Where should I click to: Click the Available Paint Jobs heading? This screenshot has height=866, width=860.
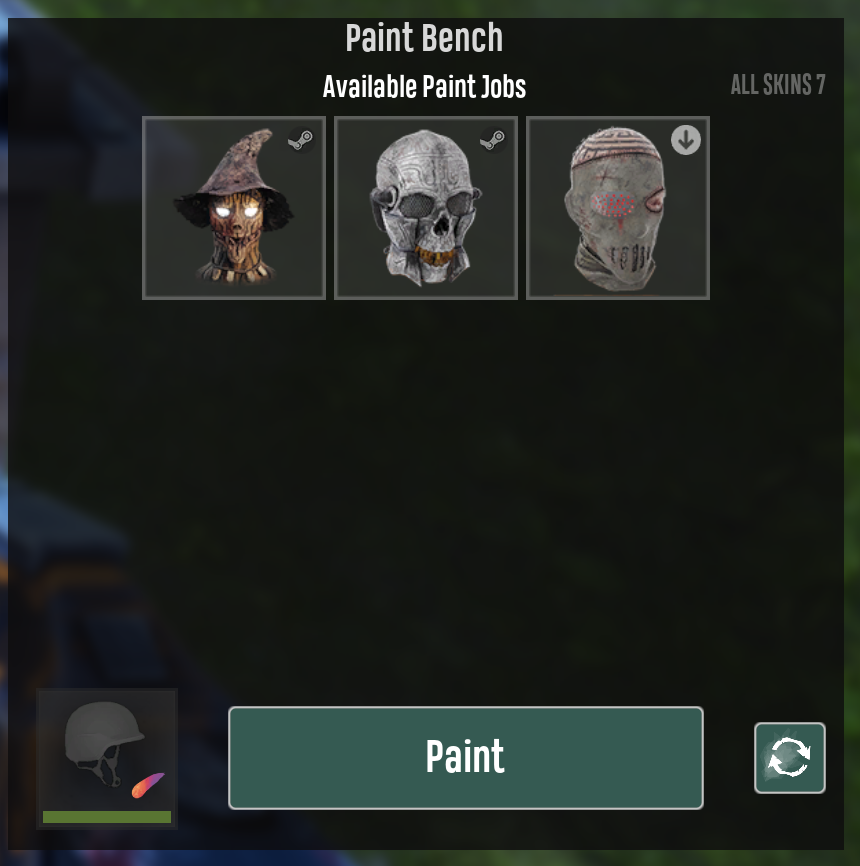[424, 87]
